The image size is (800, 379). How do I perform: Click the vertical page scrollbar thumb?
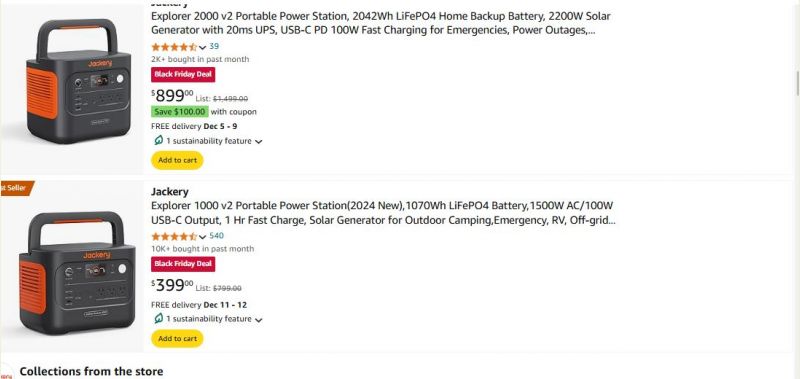tap(797, 83)
